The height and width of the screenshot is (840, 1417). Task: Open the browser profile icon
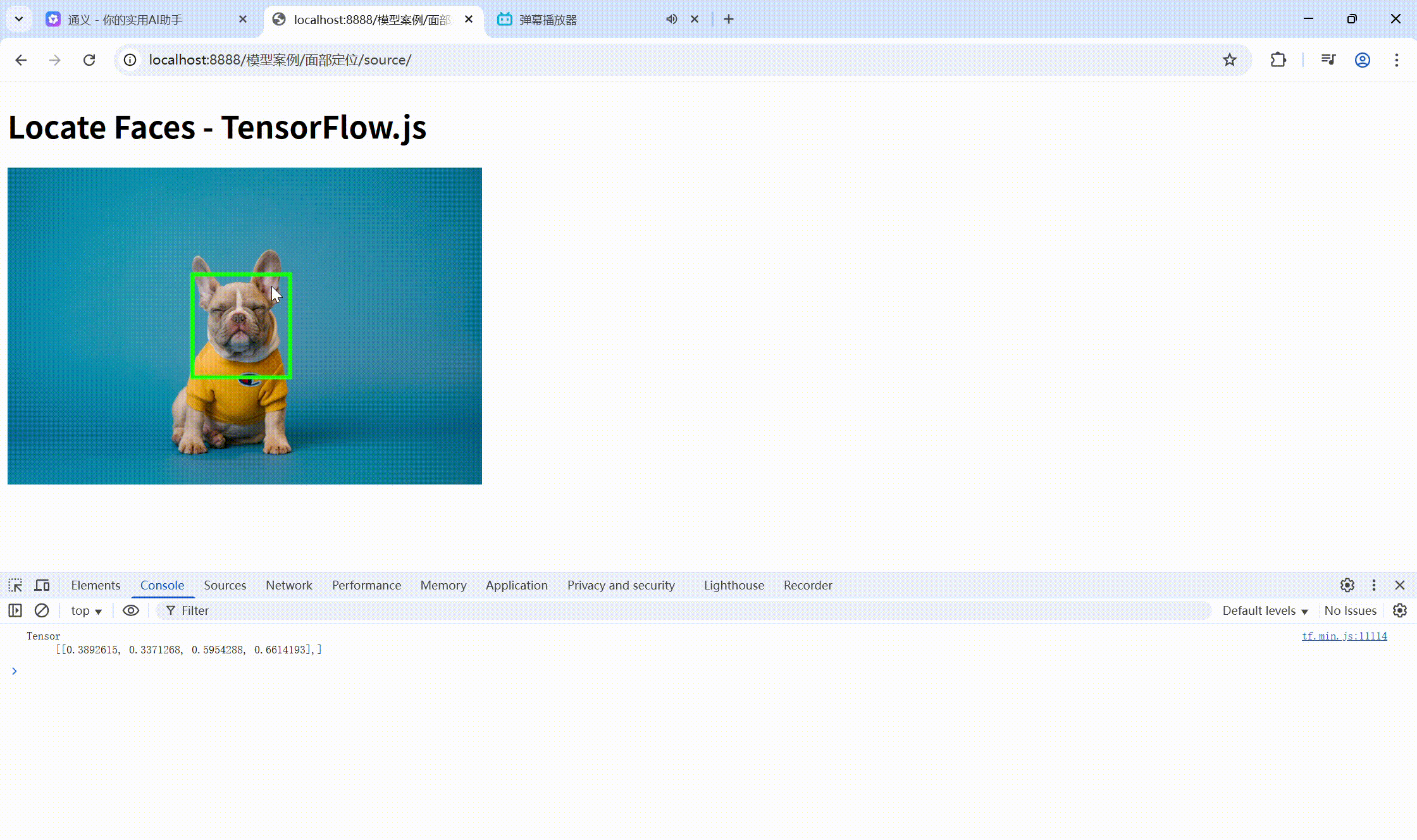click(x=1363, y=60)
